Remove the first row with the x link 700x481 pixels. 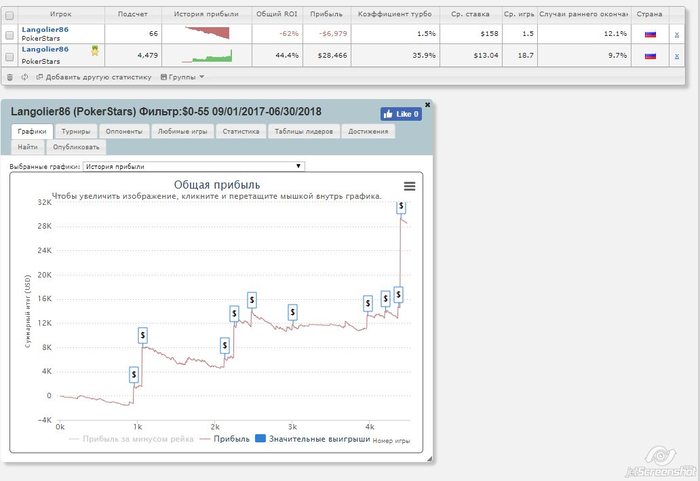point(677,34)
